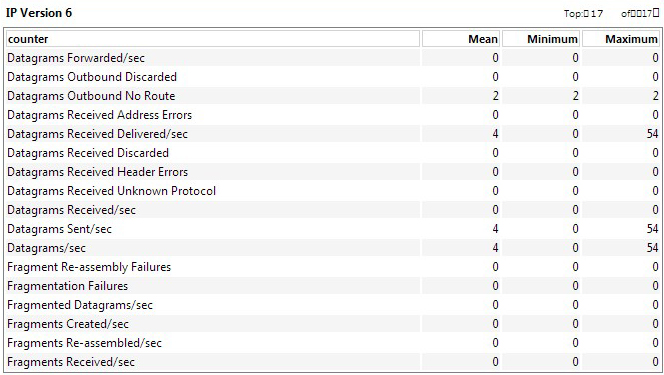Click Mean 4 for Received Delivered/sec
The height and width of the screenshot is (375, 664).
pos(495,134)
